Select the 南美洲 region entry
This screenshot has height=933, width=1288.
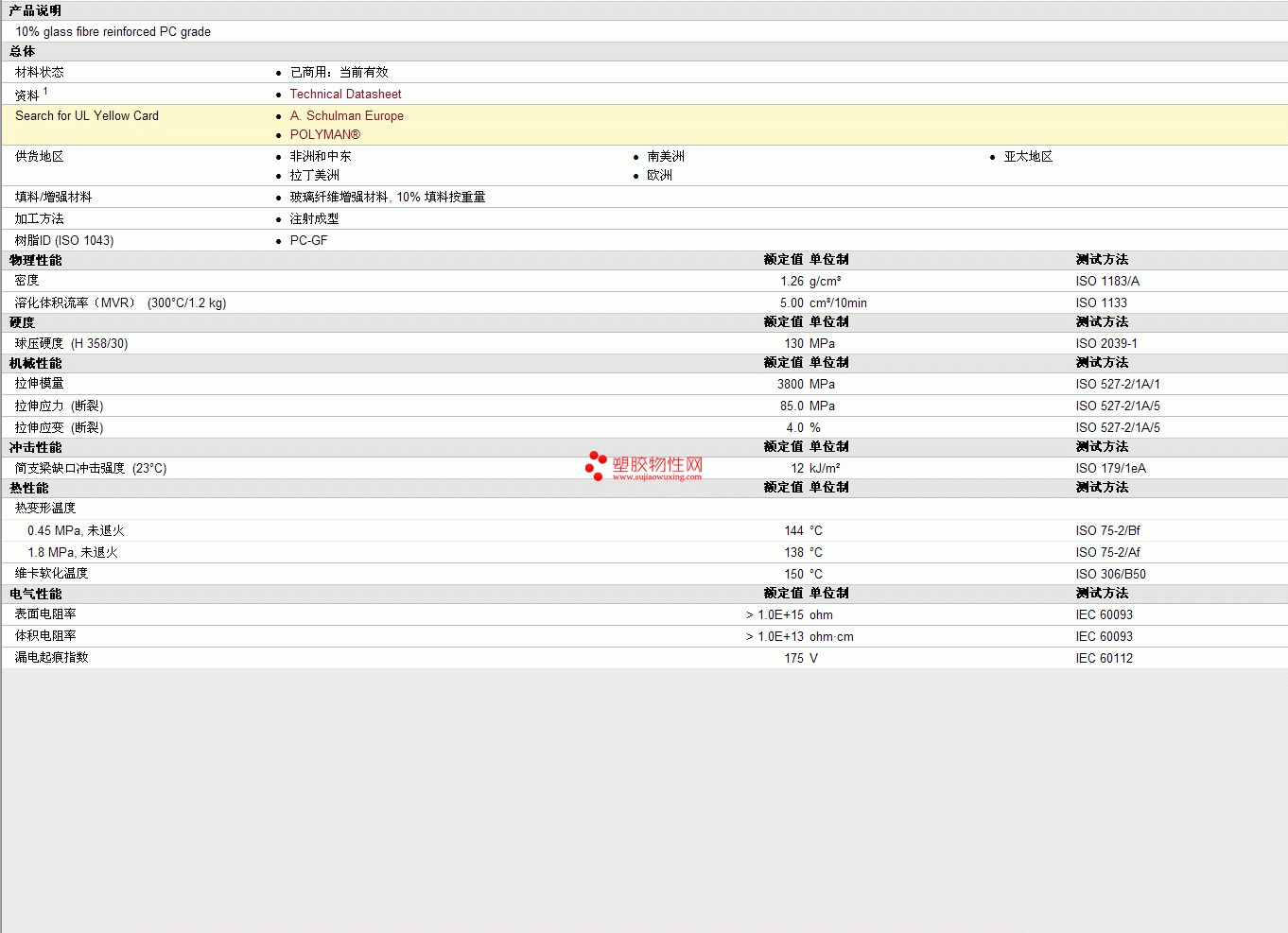click(666, 157)
